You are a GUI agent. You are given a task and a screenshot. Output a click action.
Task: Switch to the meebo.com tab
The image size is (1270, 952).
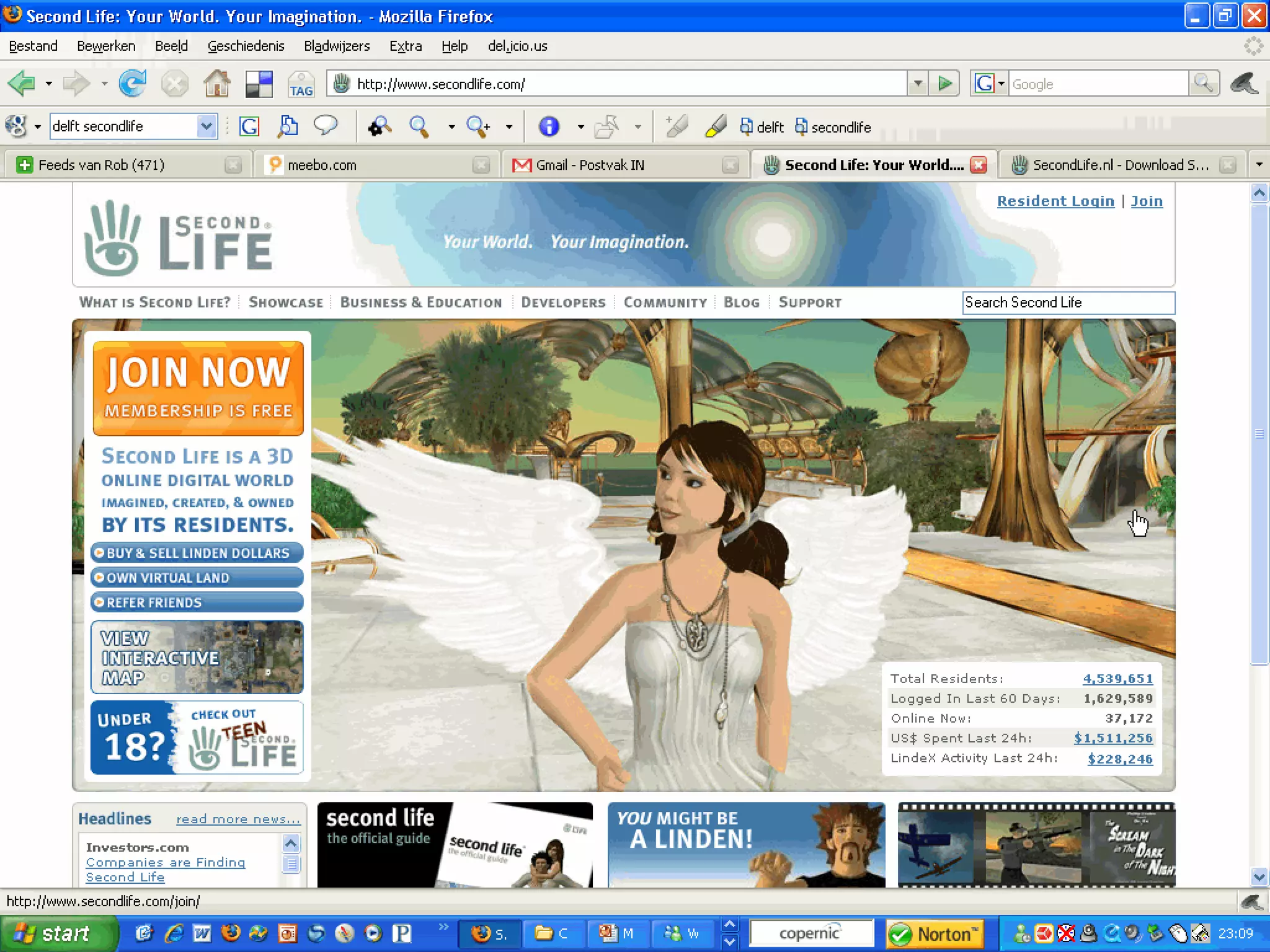(x=322, y=165)
